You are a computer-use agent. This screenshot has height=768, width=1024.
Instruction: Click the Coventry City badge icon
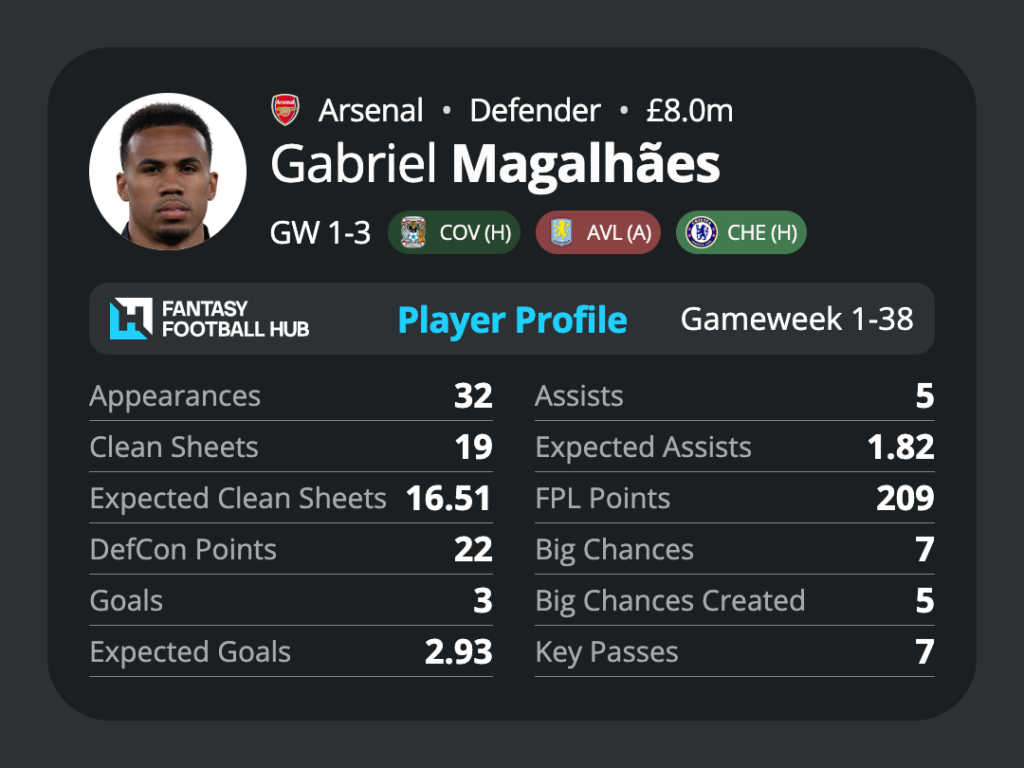[x=413, y=232]
